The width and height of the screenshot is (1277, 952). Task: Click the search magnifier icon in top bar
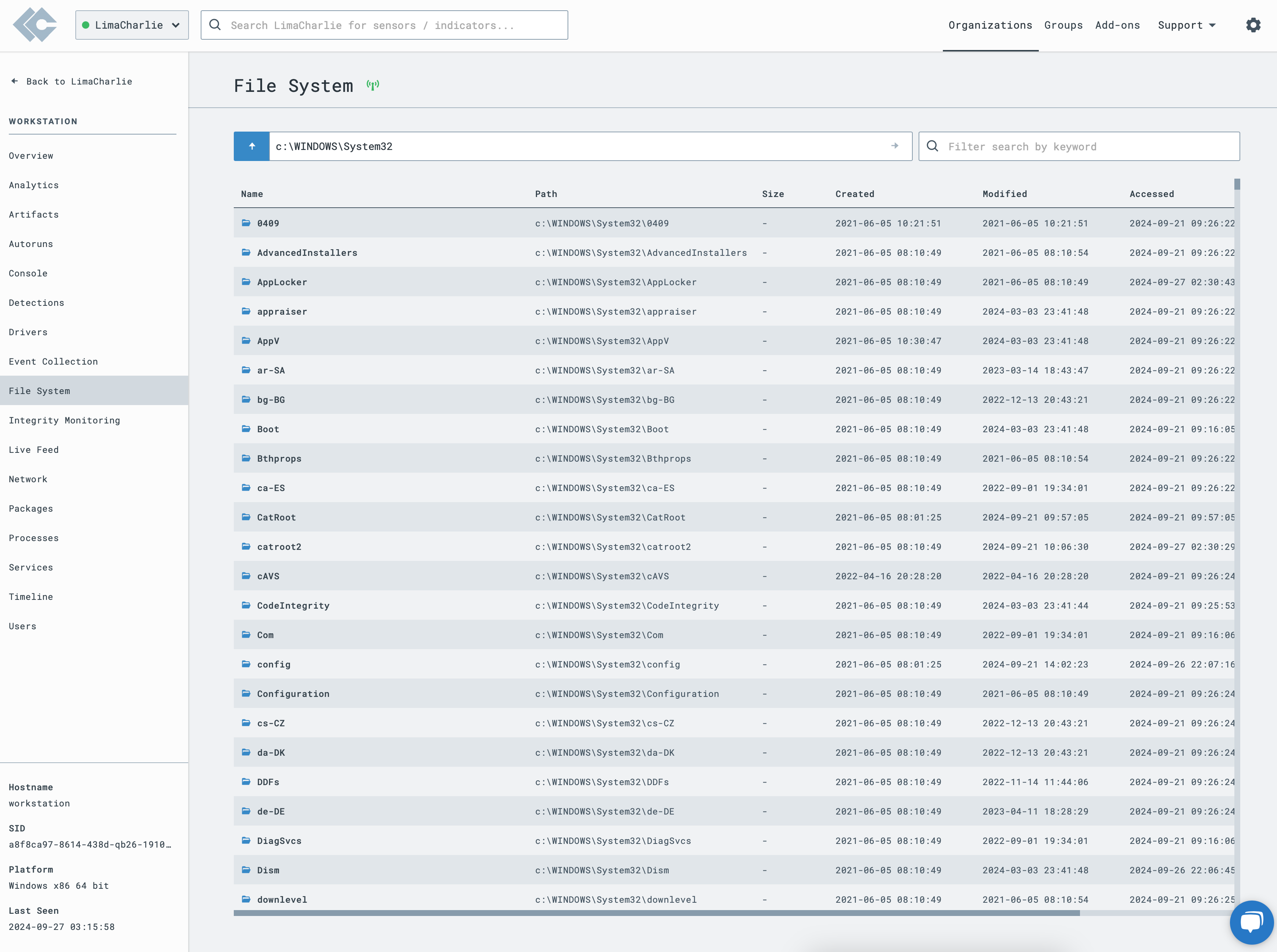pos(215,25)
